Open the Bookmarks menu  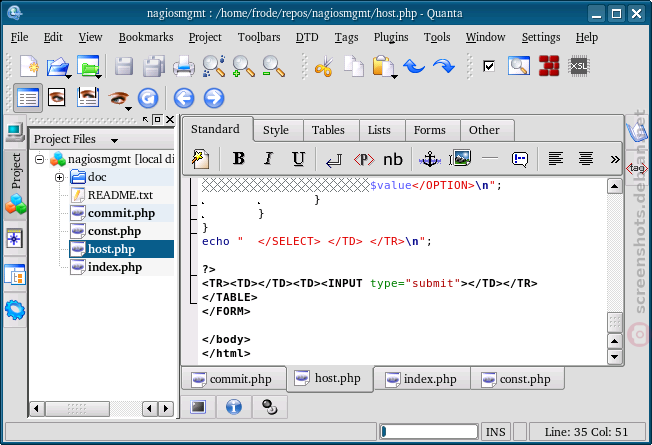point(146,37)
